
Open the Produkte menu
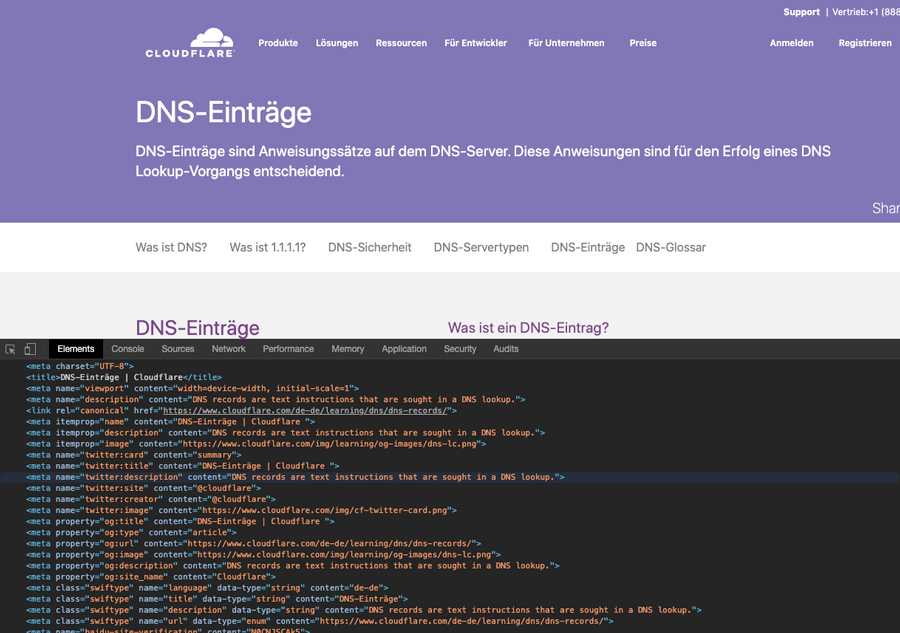click(x=278, y=43)
